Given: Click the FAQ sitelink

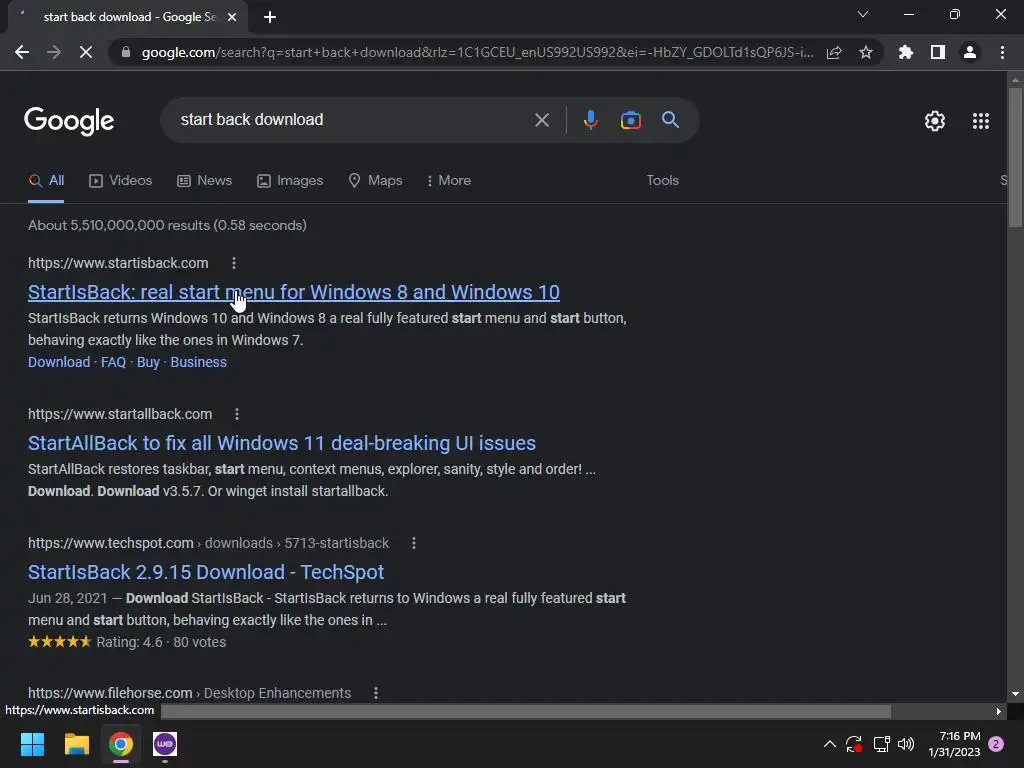Looking at the screenshot, I should pos(113,362).
